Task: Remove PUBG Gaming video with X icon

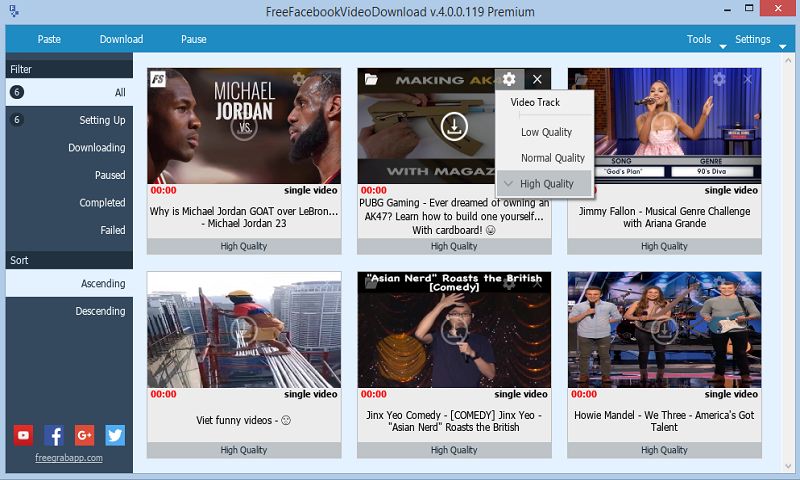Action: [x=537, y=79]
